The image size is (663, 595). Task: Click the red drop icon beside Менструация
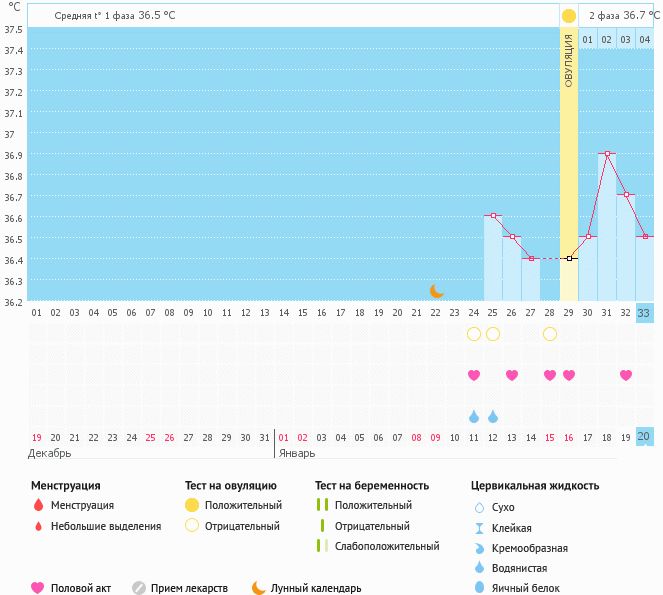pyautogui.click(x=38, y=506)
